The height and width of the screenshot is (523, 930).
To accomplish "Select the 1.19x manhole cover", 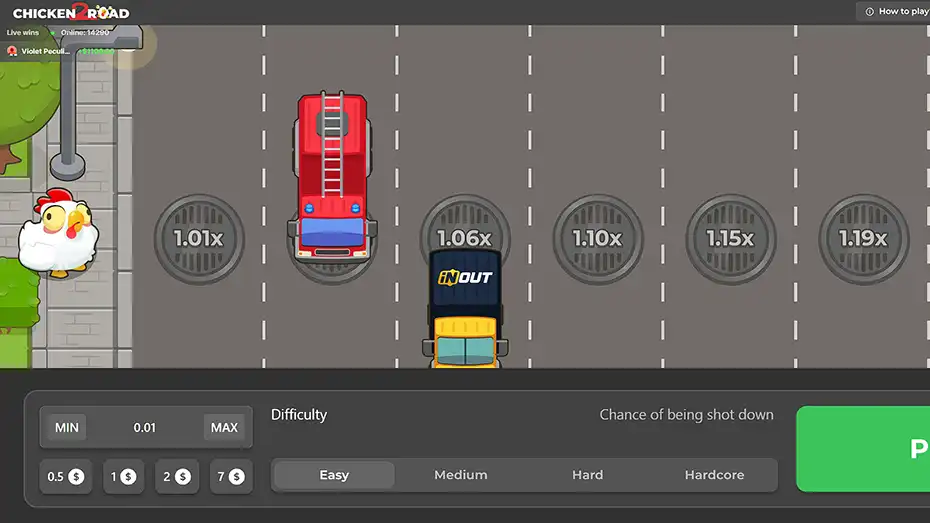I will [863, 239].
